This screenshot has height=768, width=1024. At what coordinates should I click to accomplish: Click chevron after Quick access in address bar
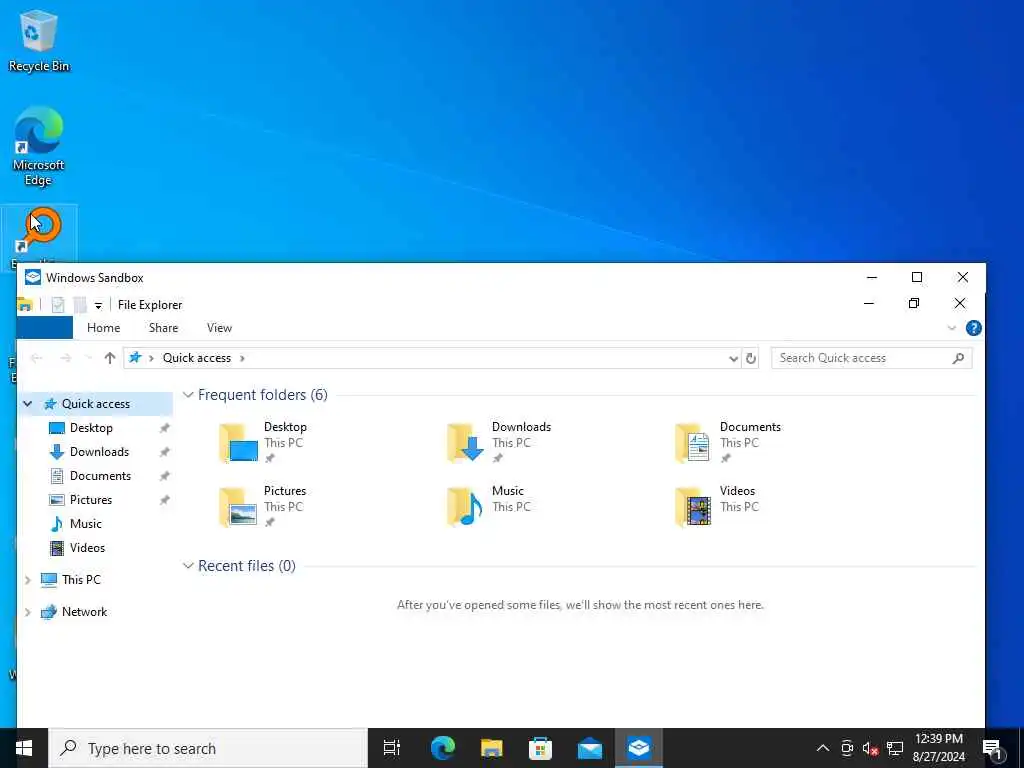click(242, 358)
